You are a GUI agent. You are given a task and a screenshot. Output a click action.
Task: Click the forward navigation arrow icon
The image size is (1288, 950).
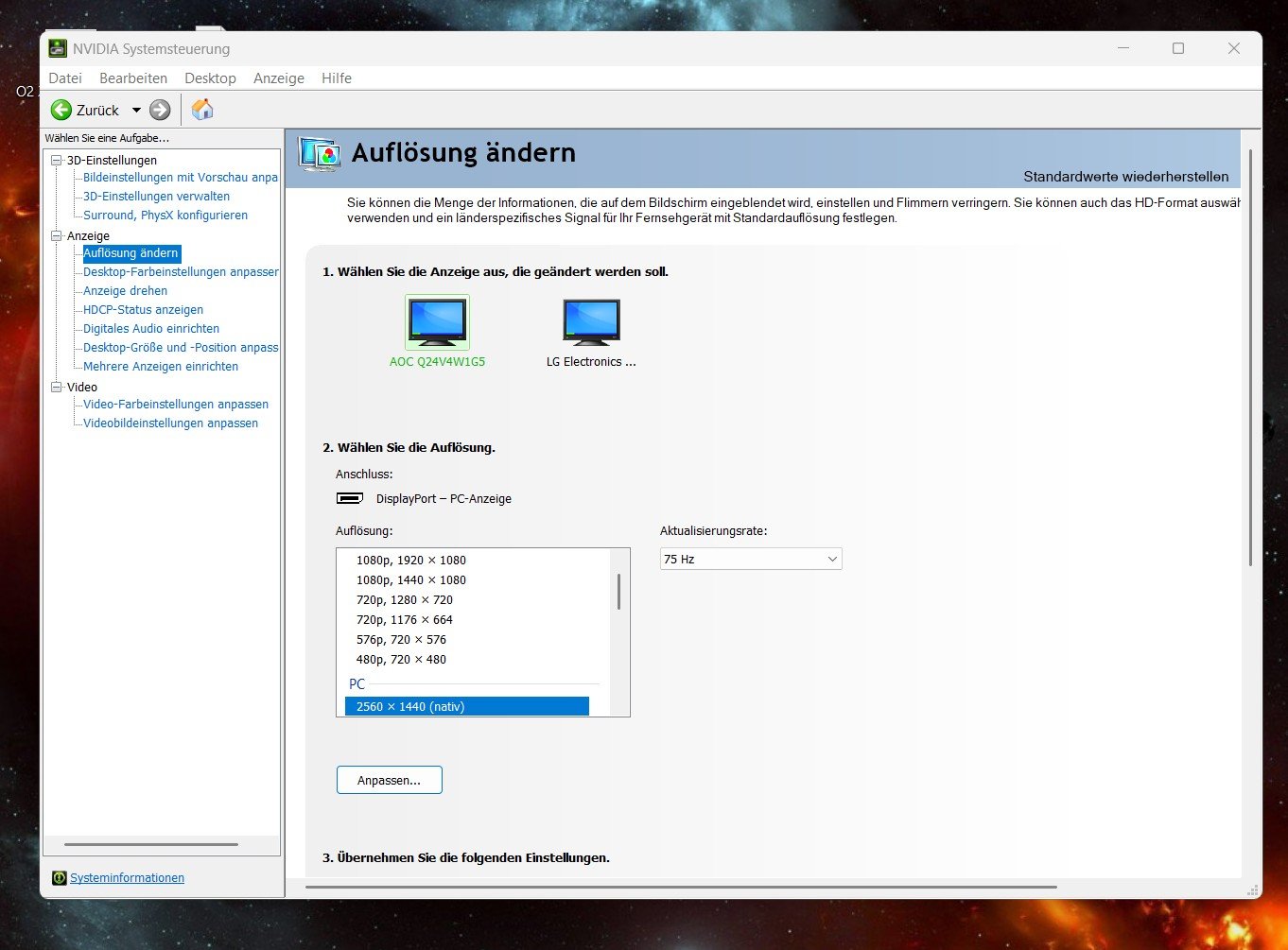tap(160, 110)
